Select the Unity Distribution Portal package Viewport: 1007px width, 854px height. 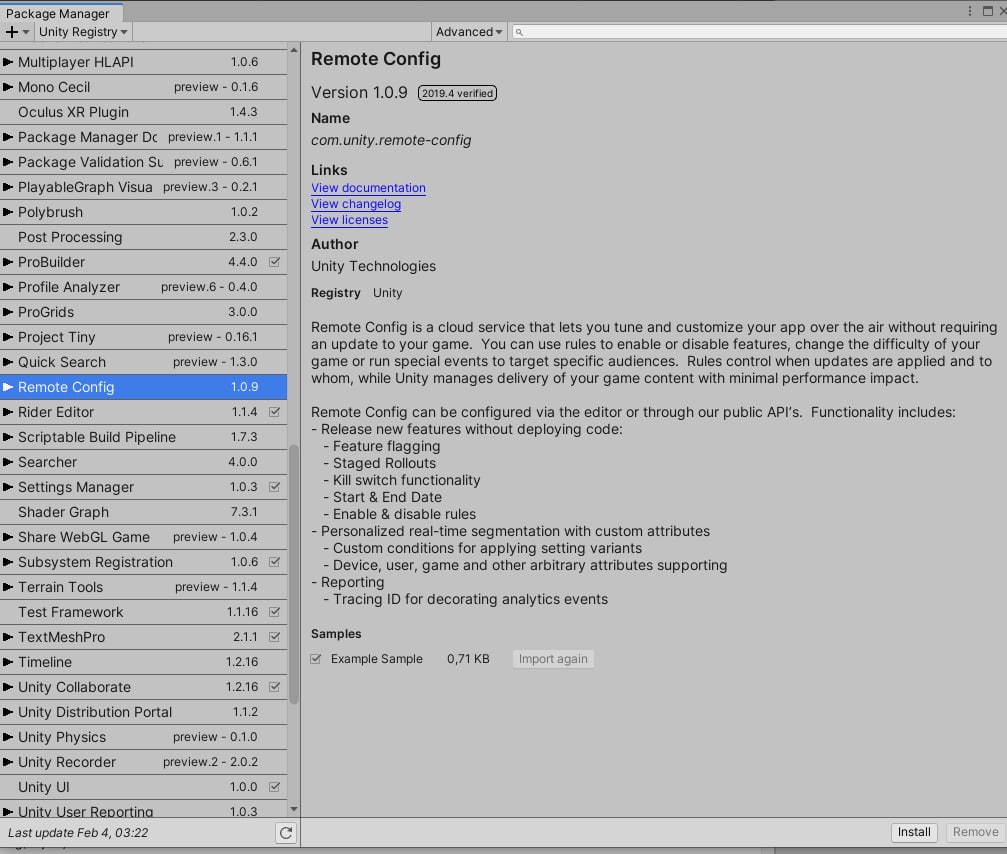coord(143,712)
